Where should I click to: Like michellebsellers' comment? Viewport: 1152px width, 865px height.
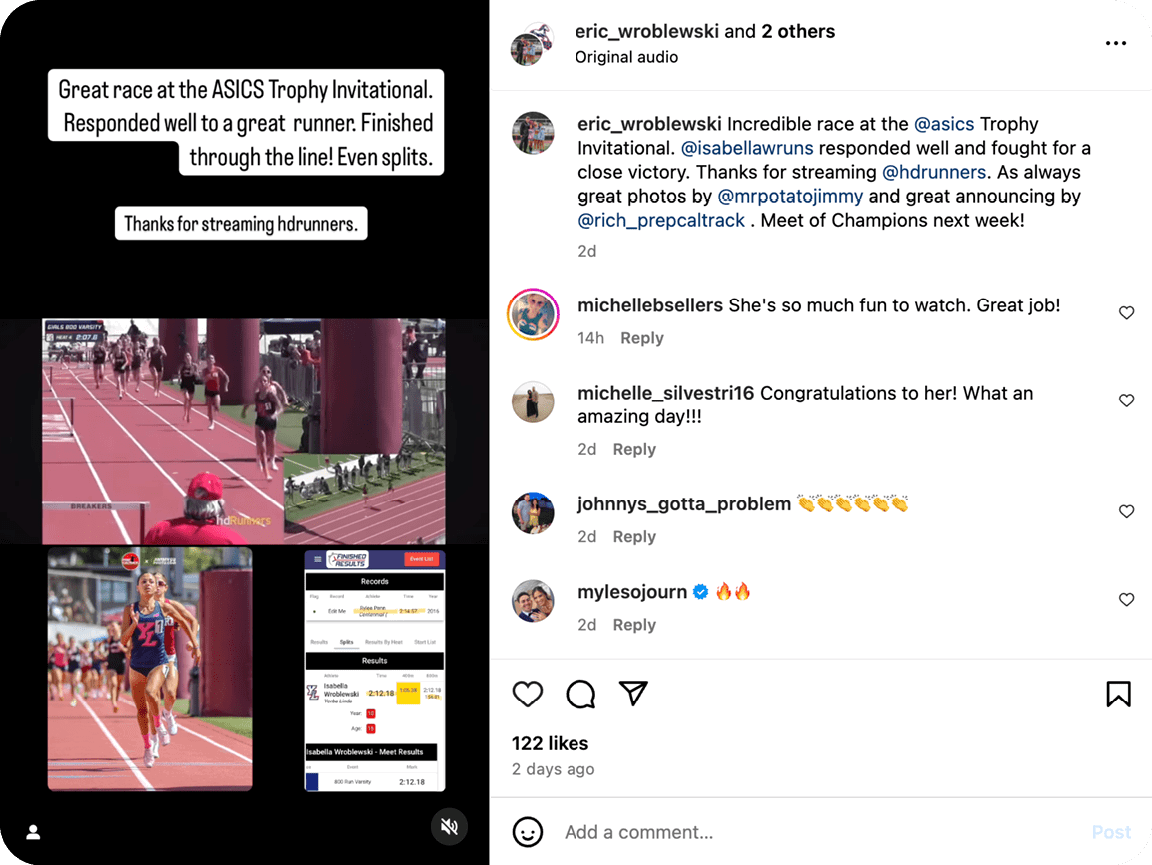click(1126, 313)
